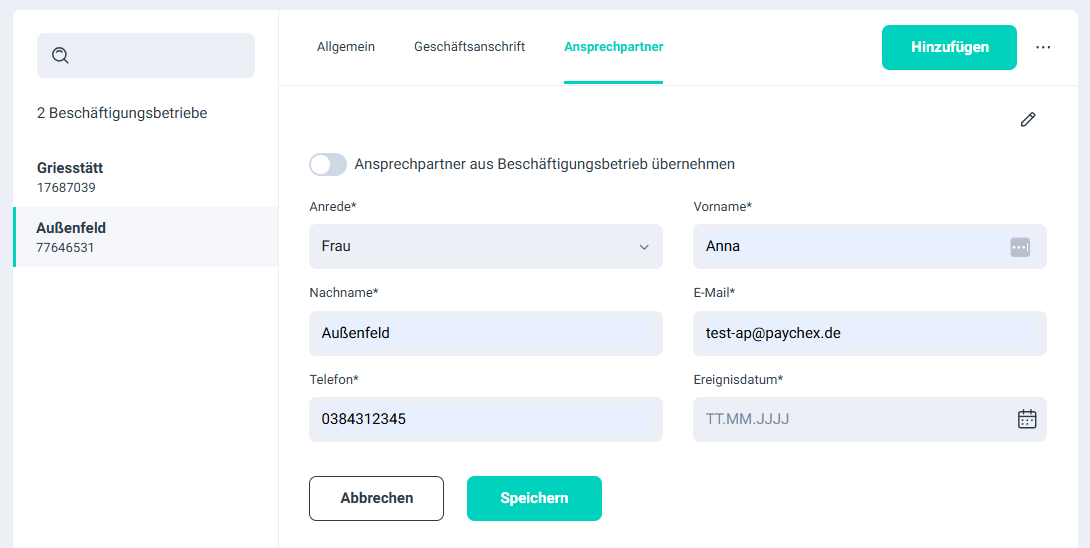Click the chevron arrow in Anrede field
1090x548 pixels.
644,247
